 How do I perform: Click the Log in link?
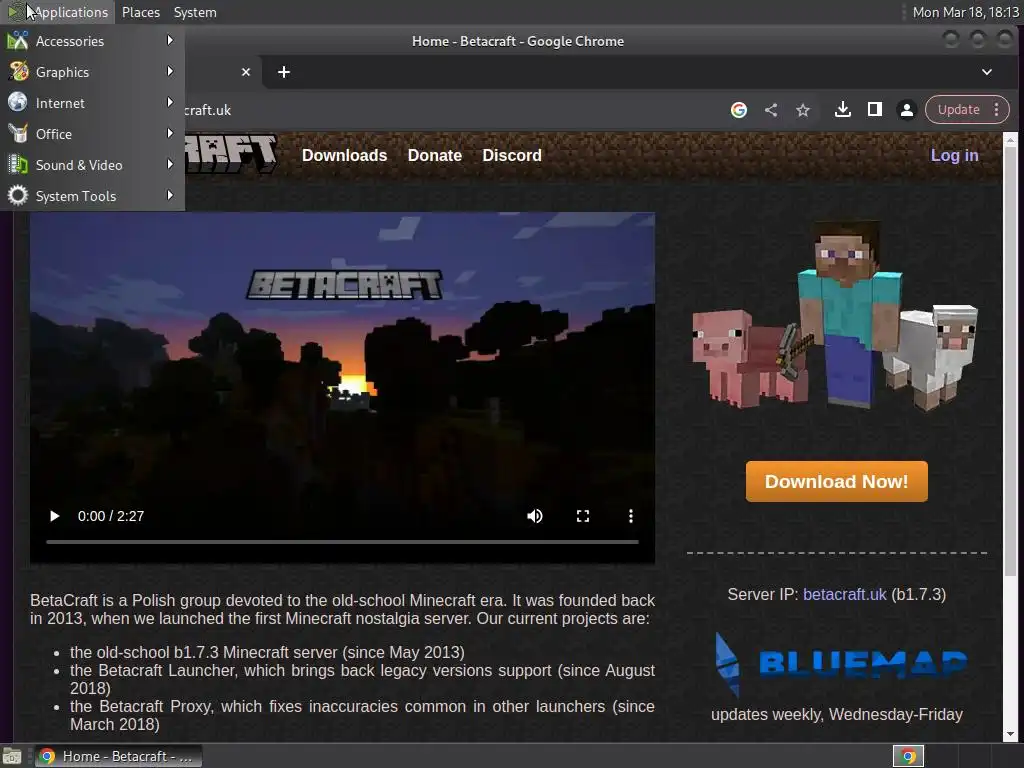click(x=954, y=155)
